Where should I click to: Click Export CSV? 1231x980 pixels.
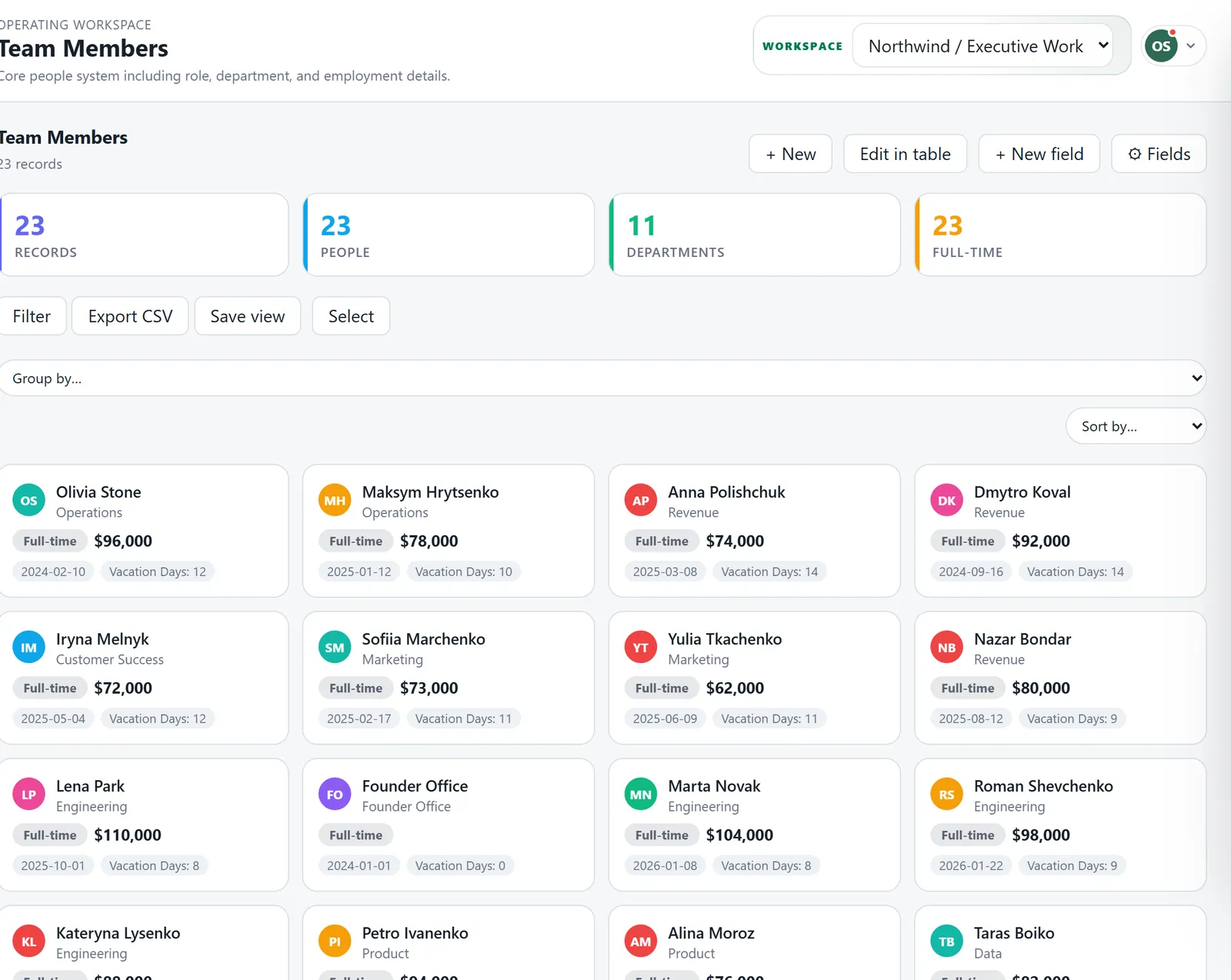pos(130,316)
